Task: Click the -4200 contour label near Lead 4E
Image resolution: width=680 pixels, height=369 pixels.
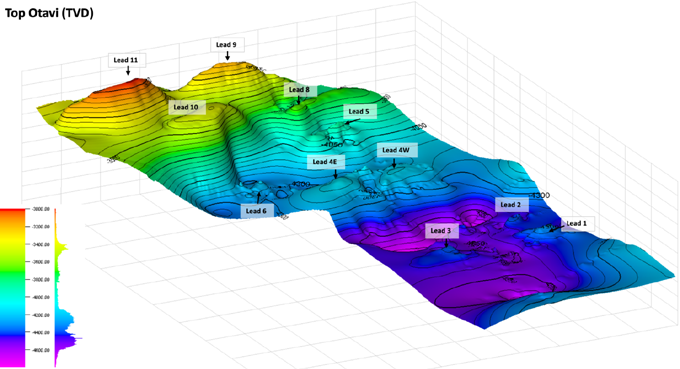Action: (301, 184)
